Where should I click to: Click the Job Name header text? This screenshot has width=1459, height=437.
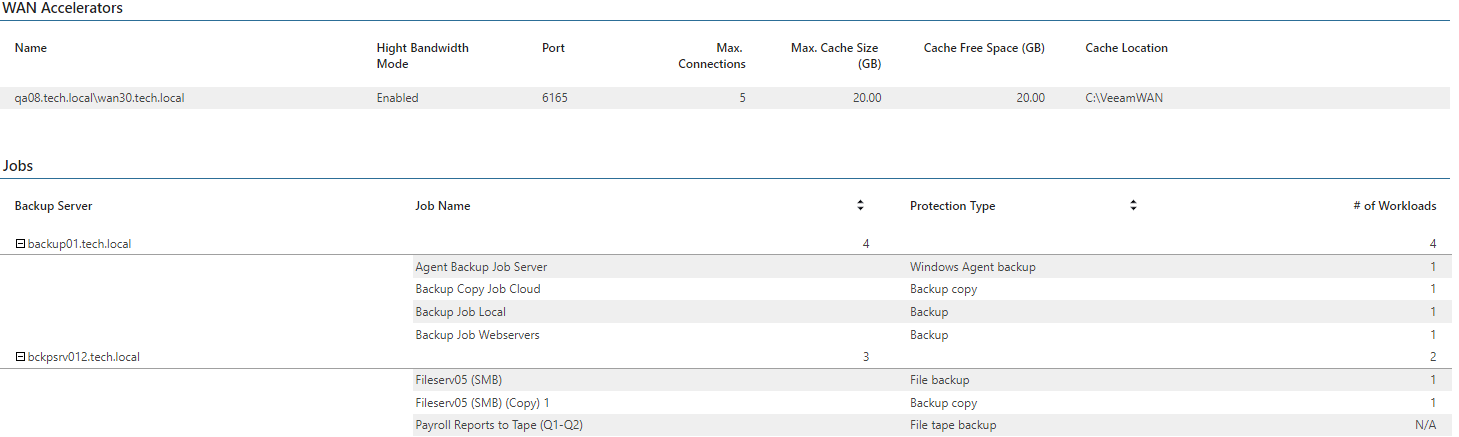(443, 206)
